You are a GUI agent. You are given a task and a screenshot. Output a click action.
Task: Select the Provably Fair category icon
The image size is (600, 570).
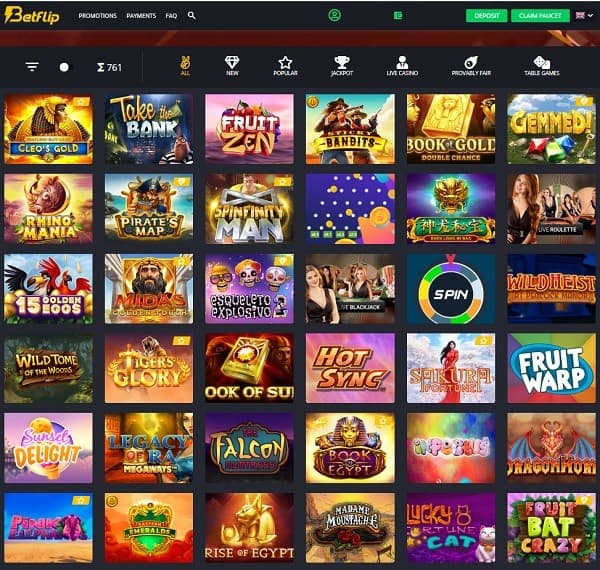[x=471, y=66]
